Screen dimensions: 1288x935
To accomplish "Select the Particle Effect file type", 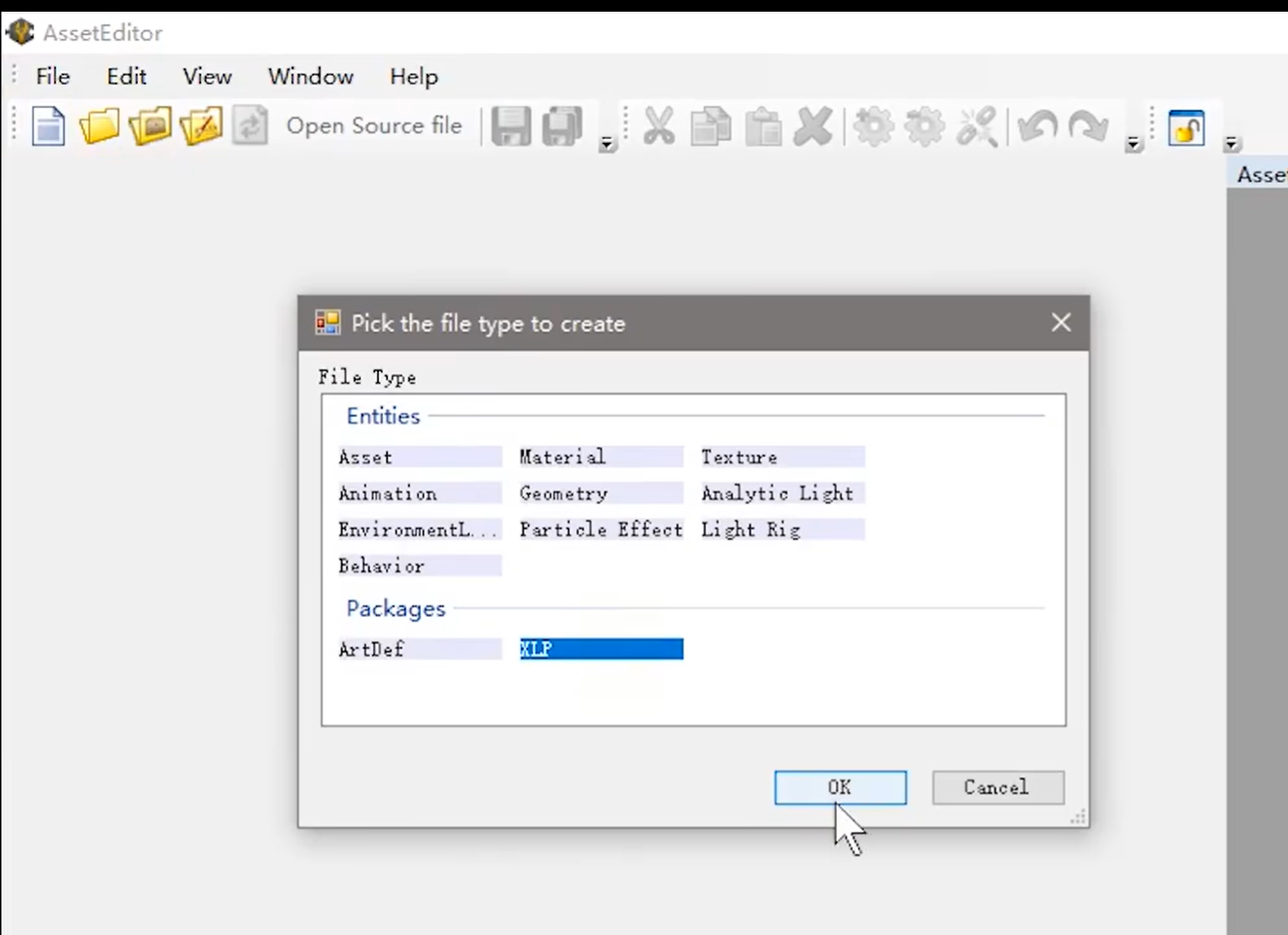I will (601, 529).
